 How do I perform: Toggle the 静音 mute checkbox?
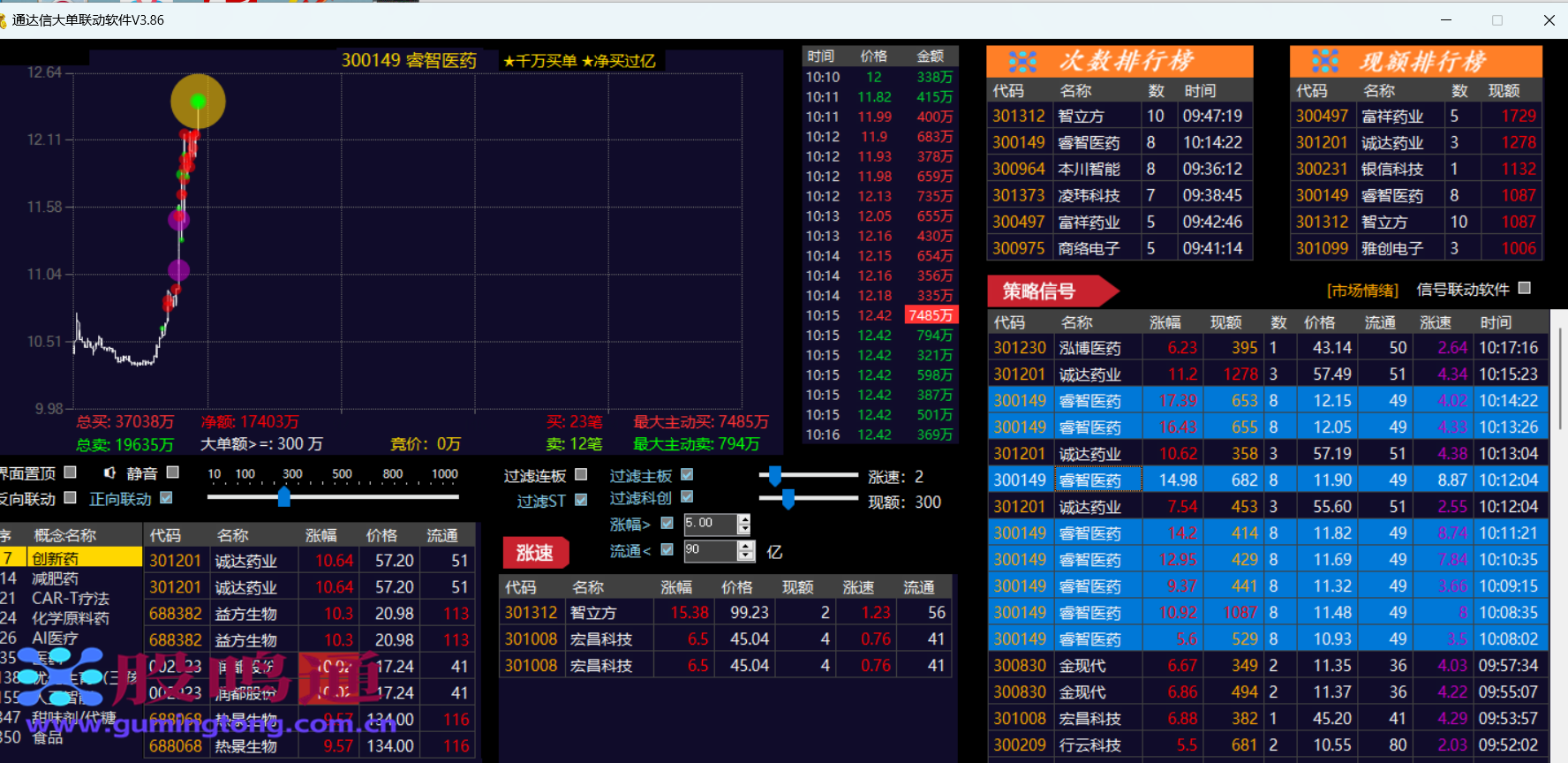tap(173, 472)
